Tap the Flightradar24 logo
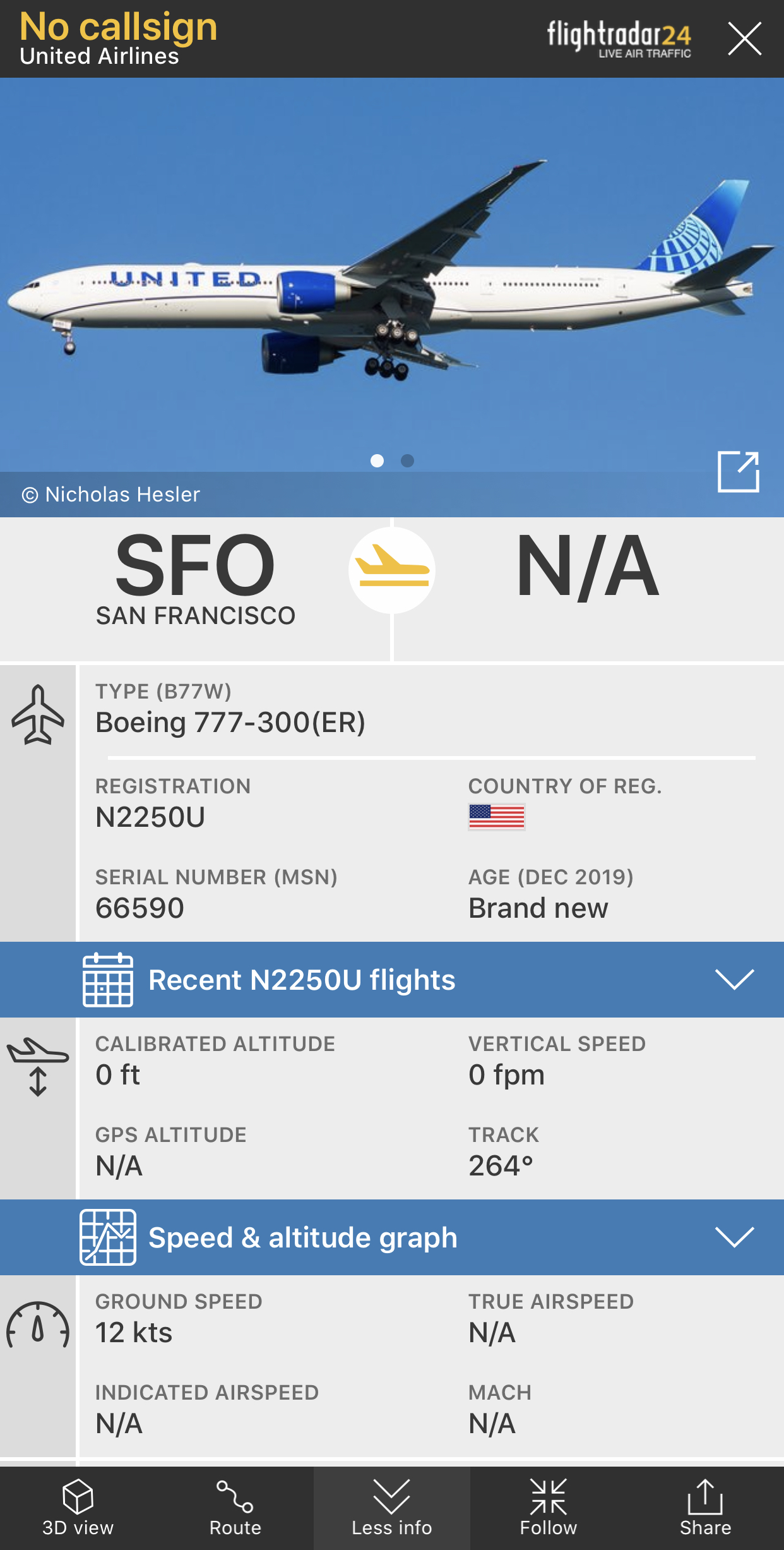The image size is (784, 1550). [x=619, y=39]
